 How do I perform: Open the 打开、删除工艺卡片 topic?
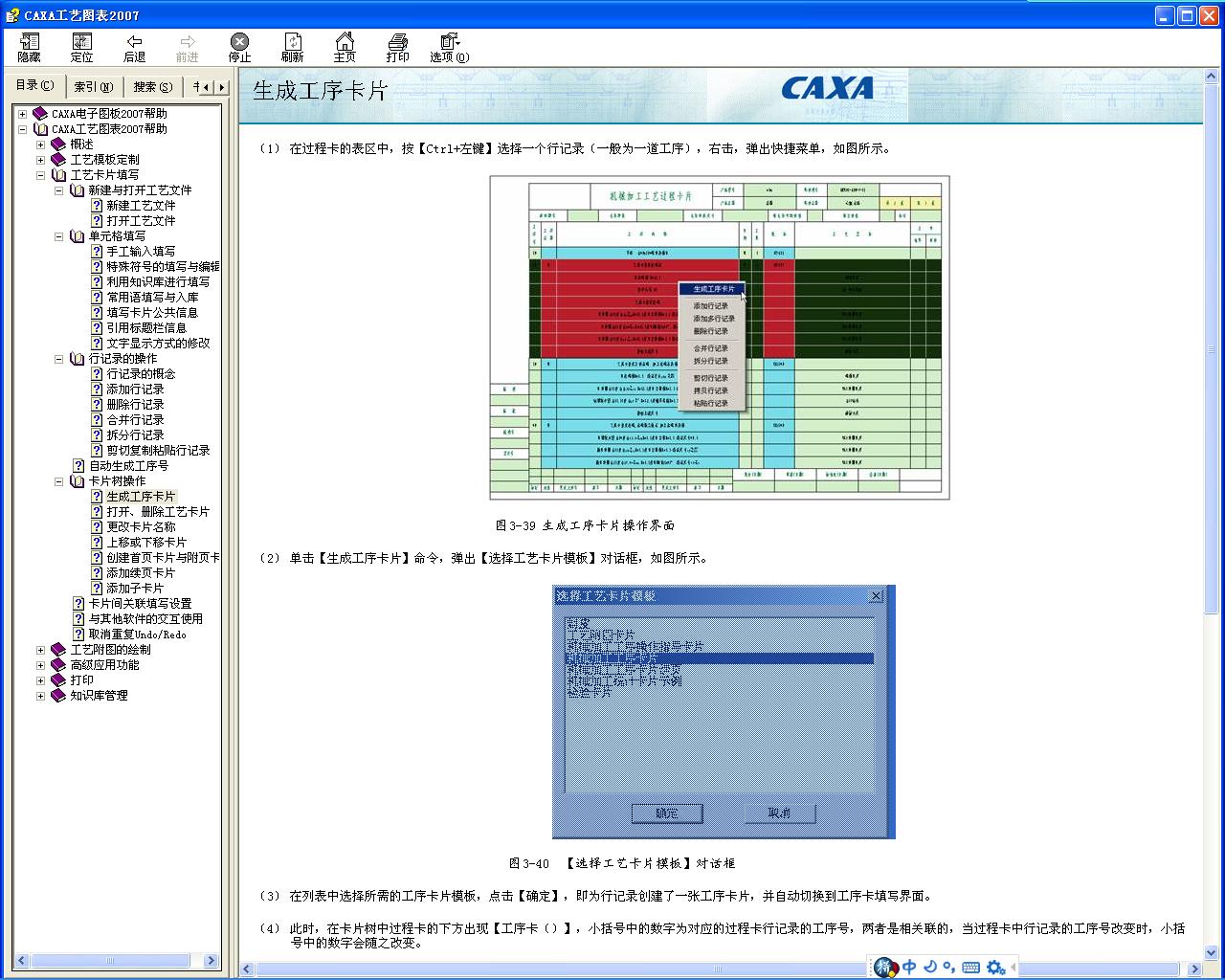pos(158,512)
